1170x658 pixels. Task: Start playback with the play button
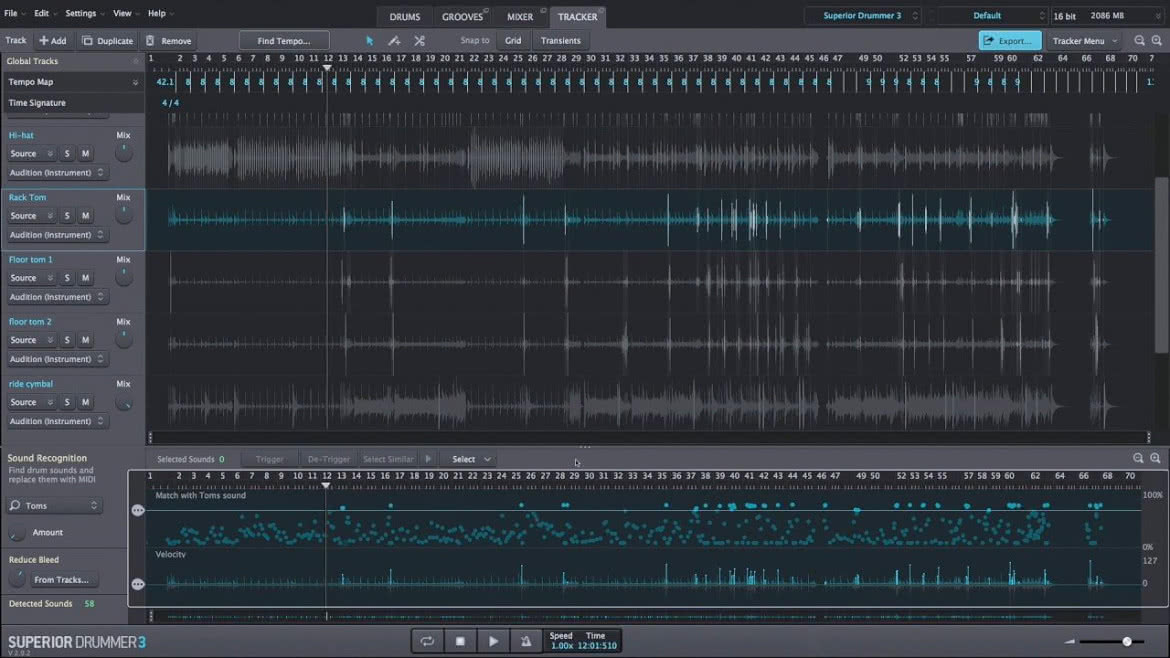493,641
